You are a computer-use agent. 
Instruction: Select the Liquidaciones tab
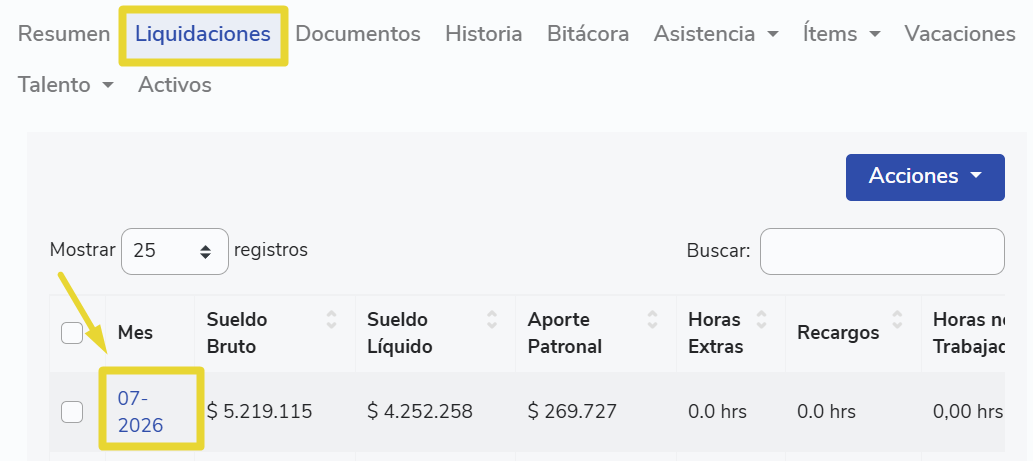point(203,34)
